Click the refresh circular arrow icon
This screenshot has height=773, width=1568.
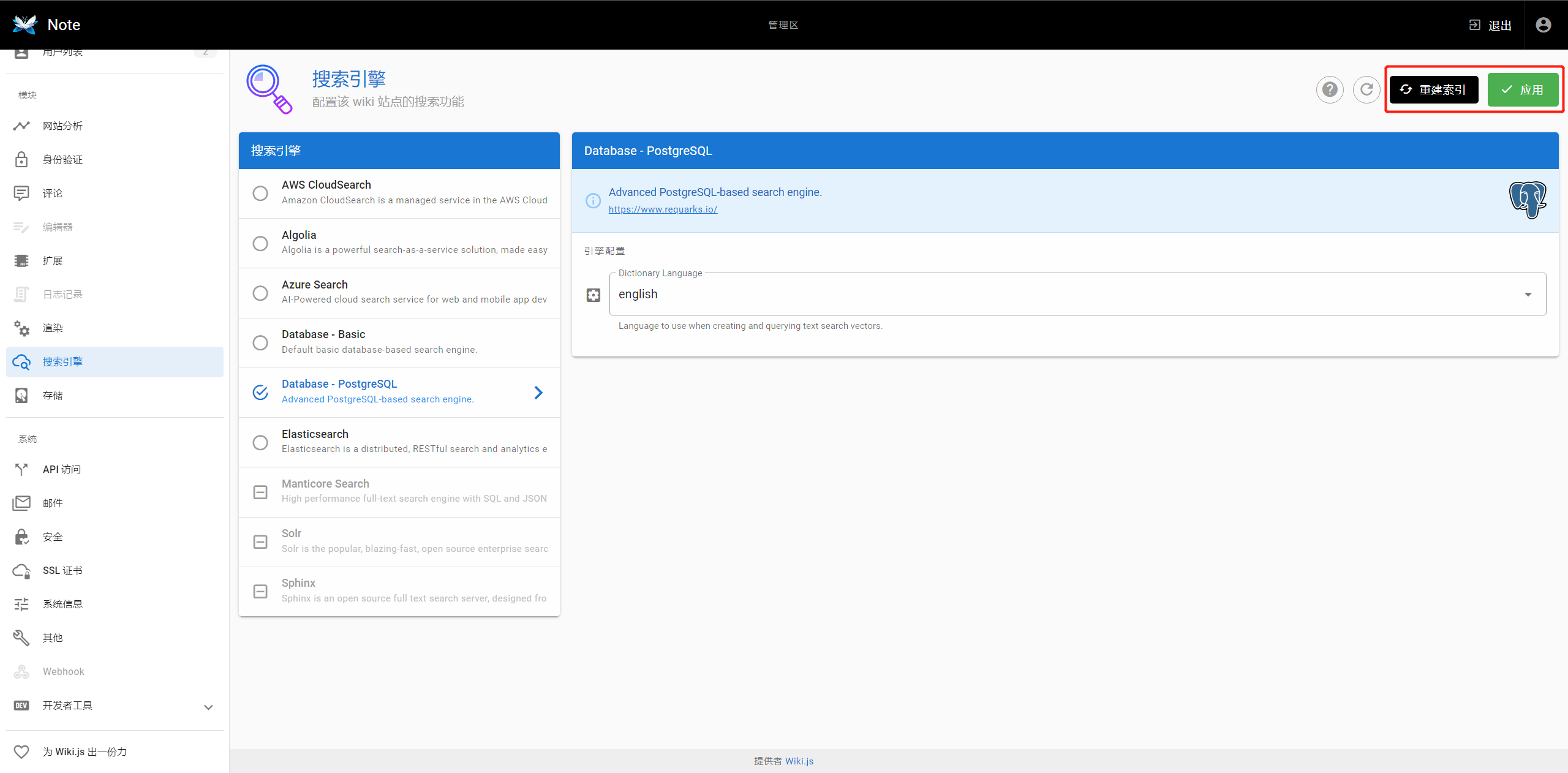pos(1366,90)
